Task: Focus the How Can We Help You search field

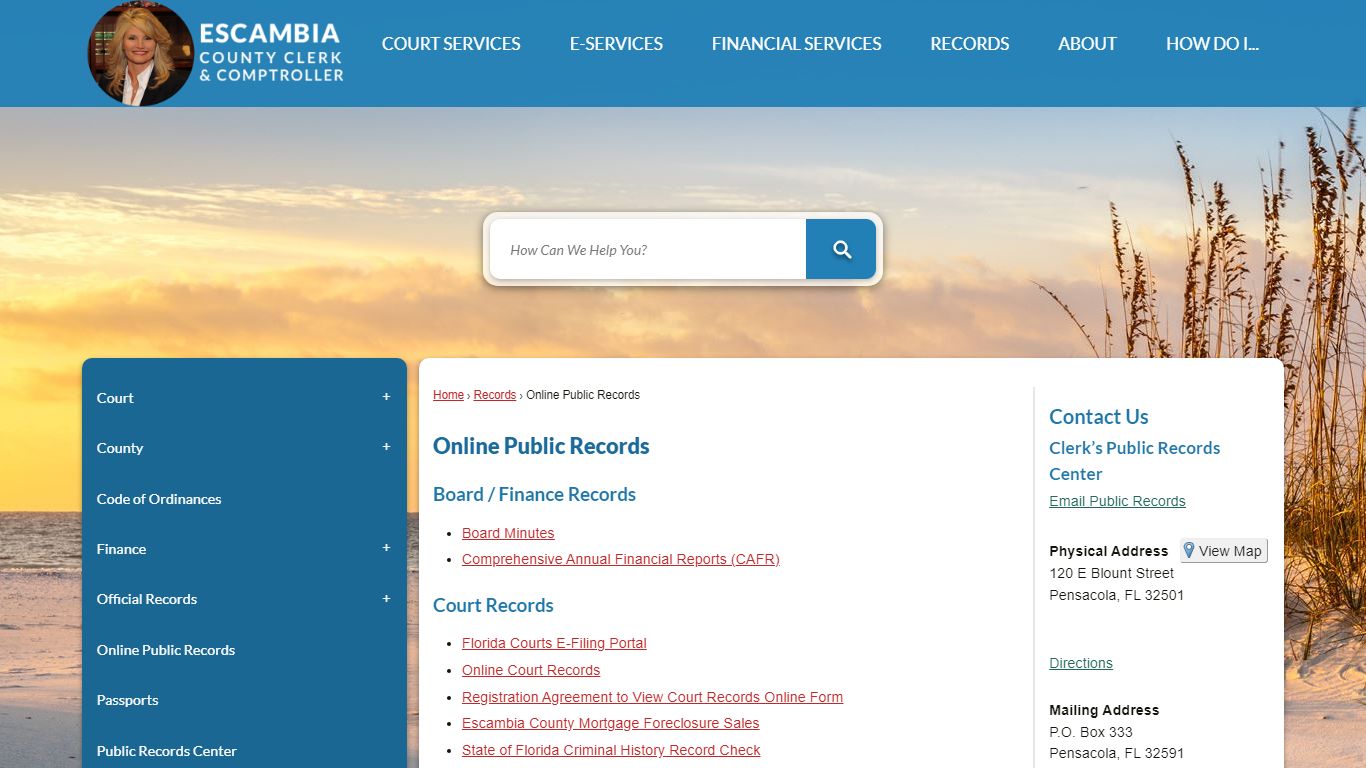Action: pos(648,249)
